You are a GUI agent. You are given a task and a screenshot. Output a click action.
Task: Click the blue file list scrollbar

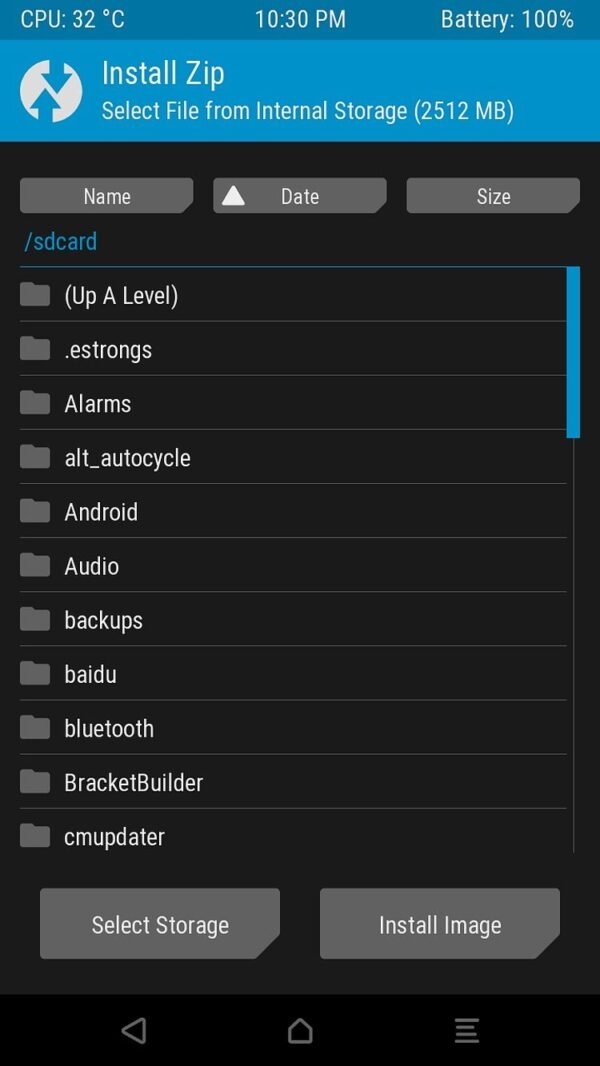[573, 352]
